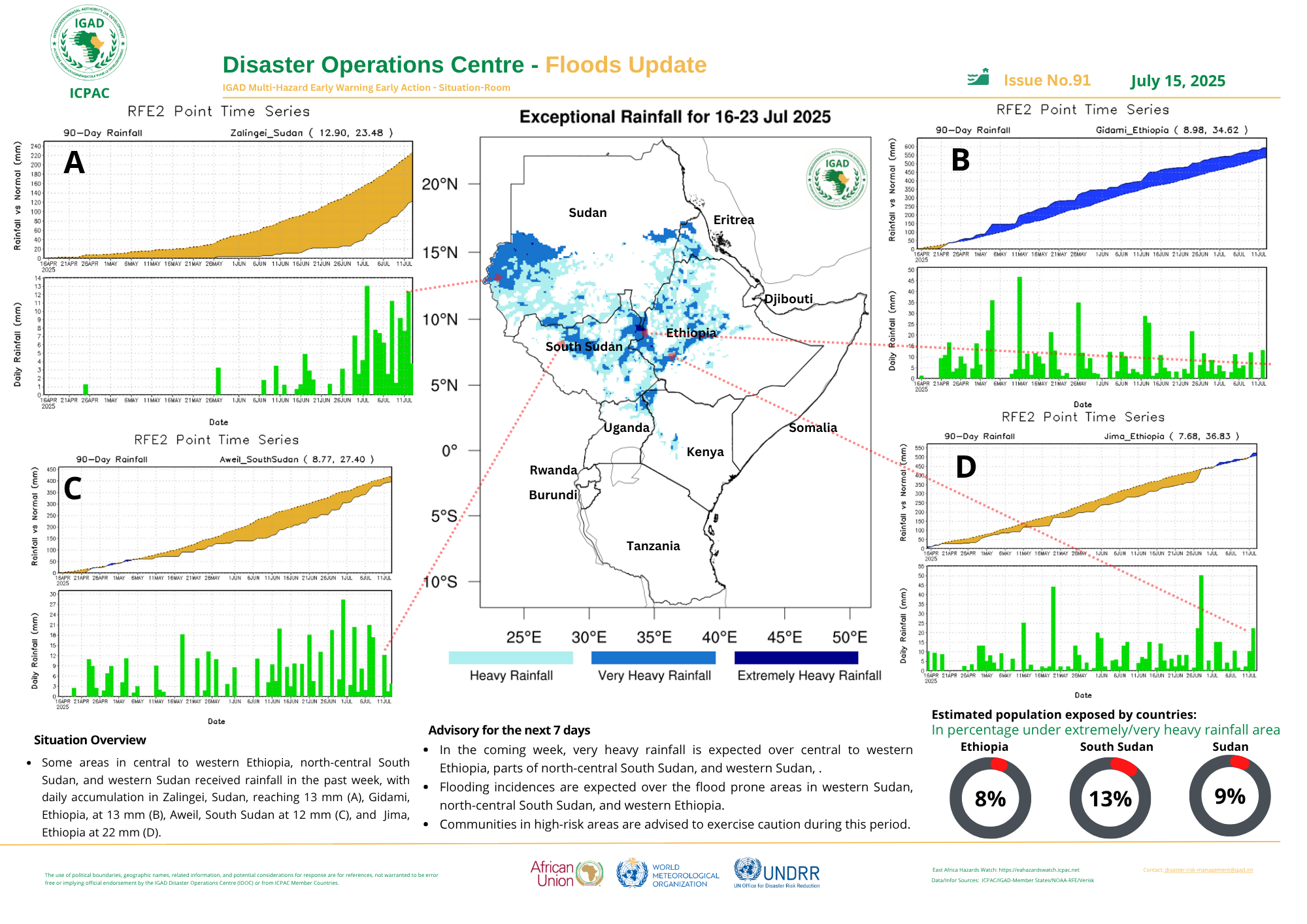Click the World Meteorological Organization logo

coord(668,874)
